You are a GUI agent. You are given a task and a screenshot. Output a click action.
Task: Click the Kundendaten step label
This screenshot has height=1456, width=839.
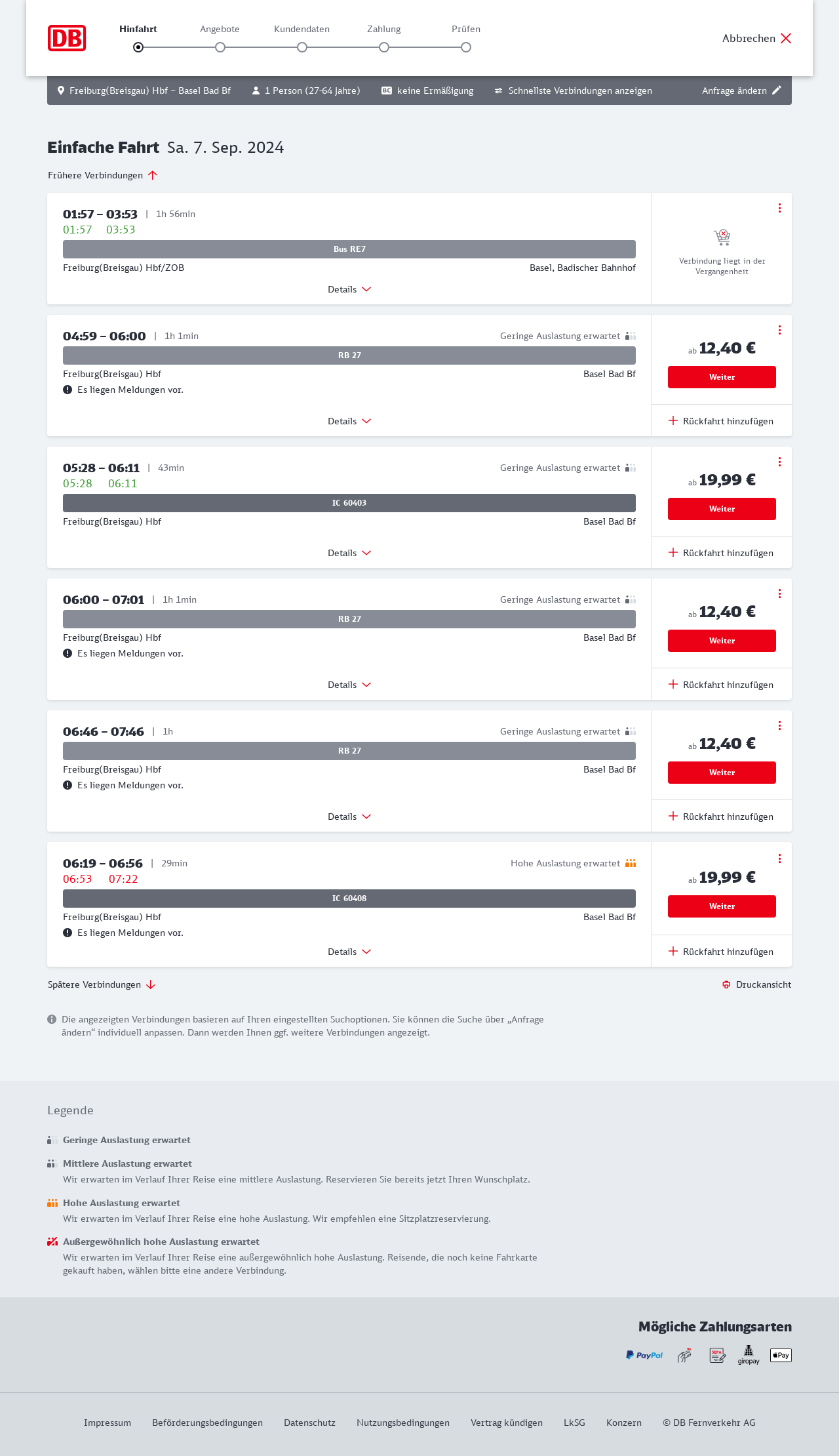302,29
